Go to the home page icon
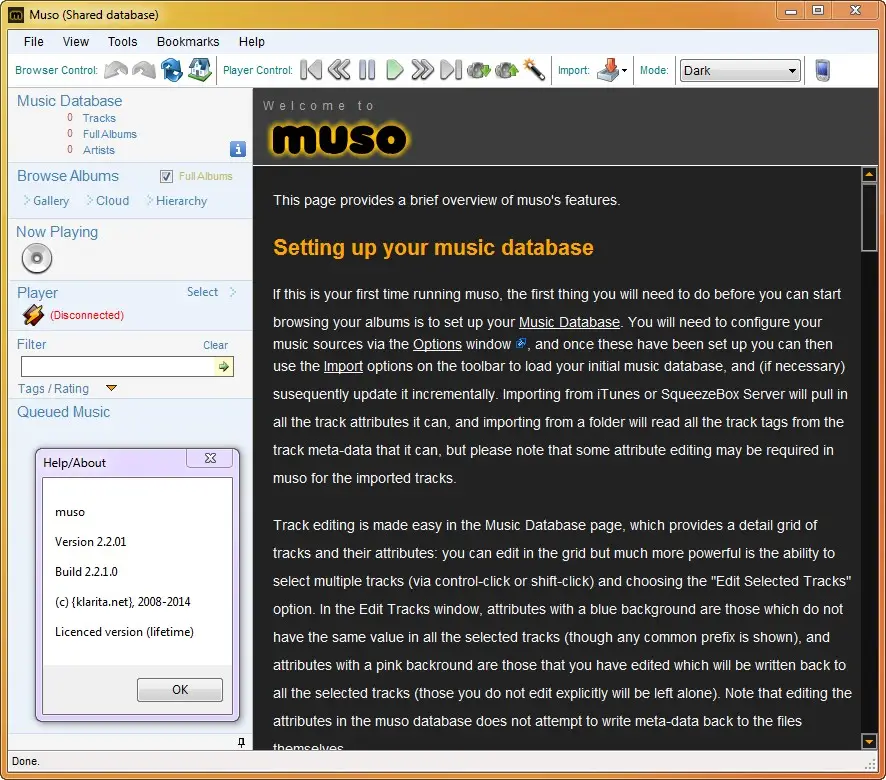 point(199,70)
